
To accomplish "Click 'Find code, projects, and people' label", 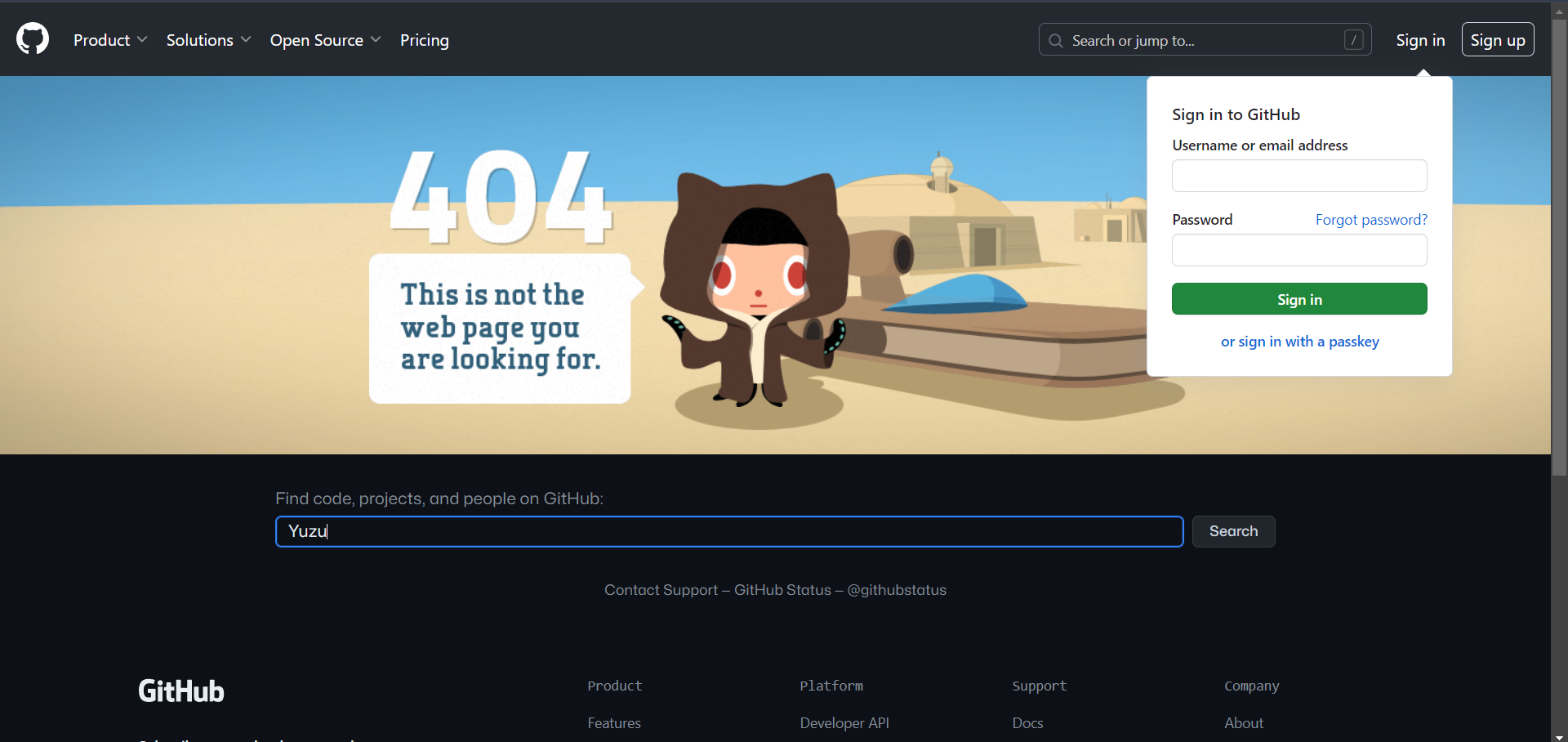I will 439,498.
